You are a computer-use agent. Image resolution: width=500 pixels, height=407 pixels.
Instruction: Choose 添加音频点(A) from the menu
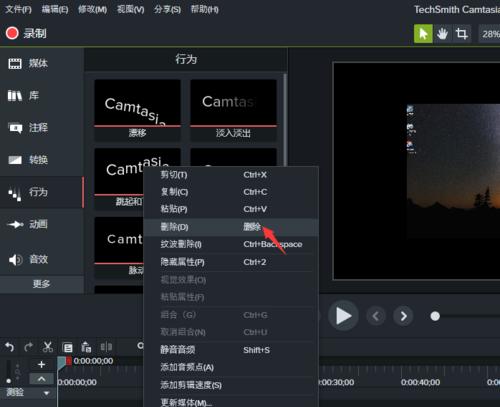tap(231, 367)
